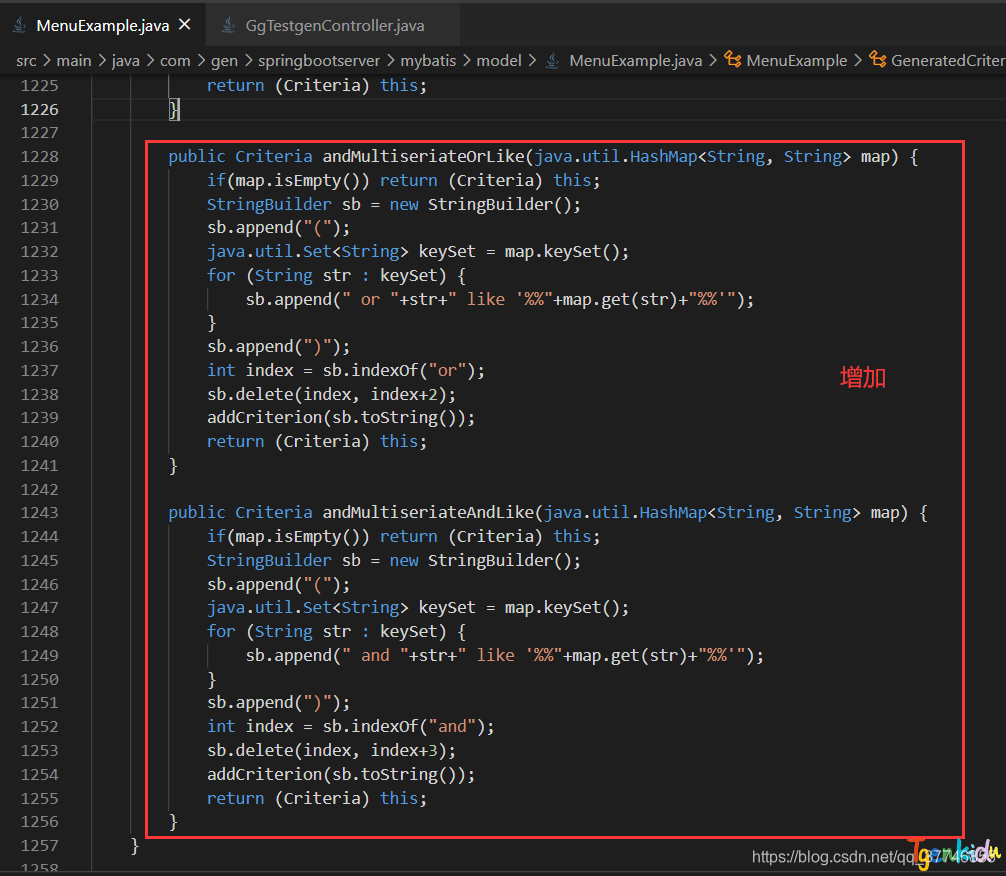Click class icon before GeneratedCriteria breadcrumb
1006x876 pixels.
pos(878,60)
